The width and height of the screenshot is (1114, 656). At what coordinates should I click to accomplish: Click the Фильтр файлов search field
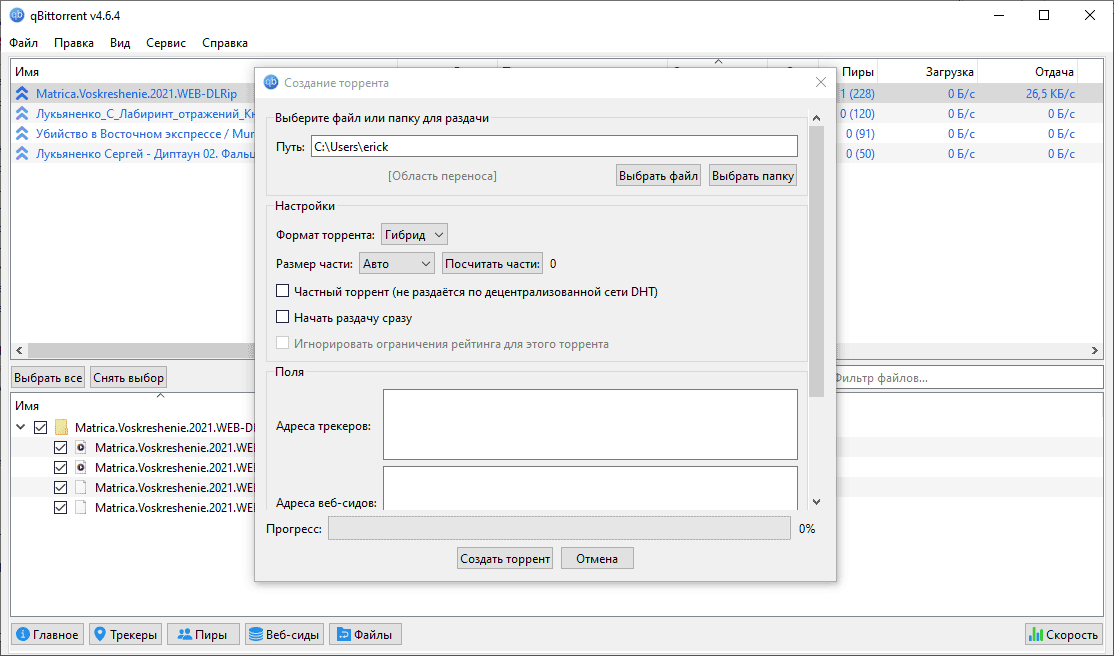coord(968,377)
